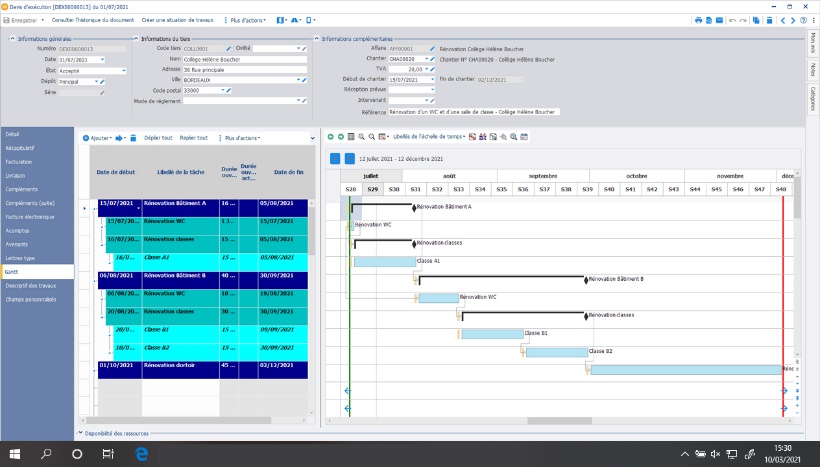820x467 pixels.
Task: Click the redo arrow icon
Action: point(743,20)
